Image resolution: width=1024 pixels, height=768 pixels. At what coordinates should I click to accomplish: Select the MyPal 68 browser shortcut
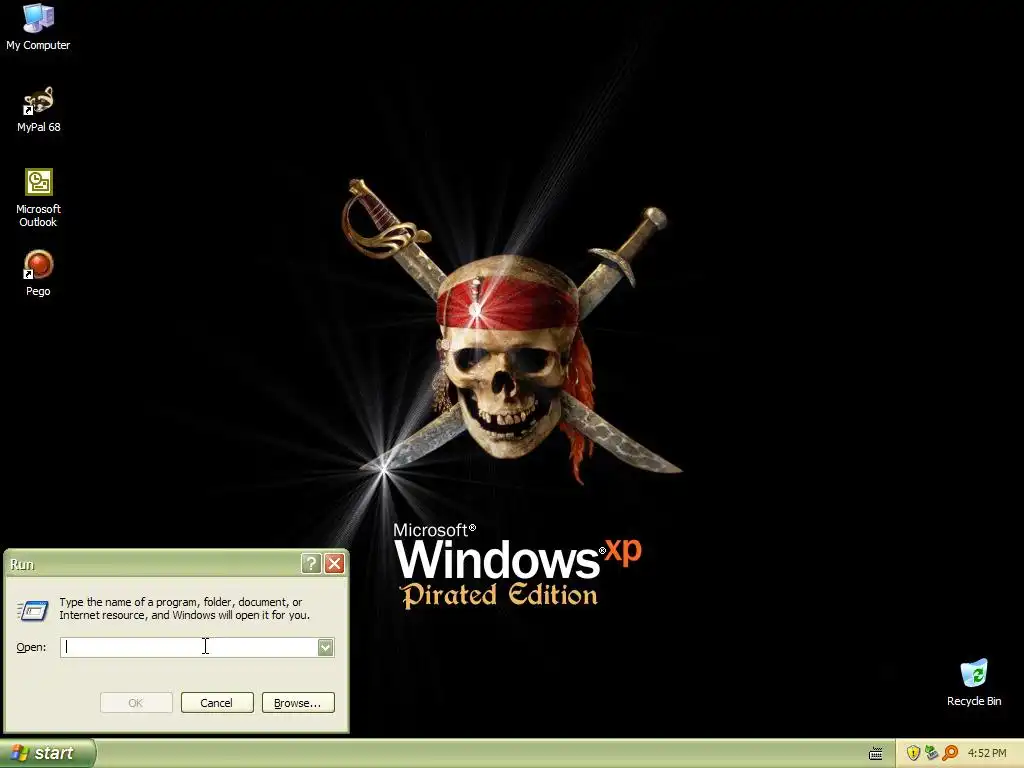pyautogui.click(x=39, y=109)
